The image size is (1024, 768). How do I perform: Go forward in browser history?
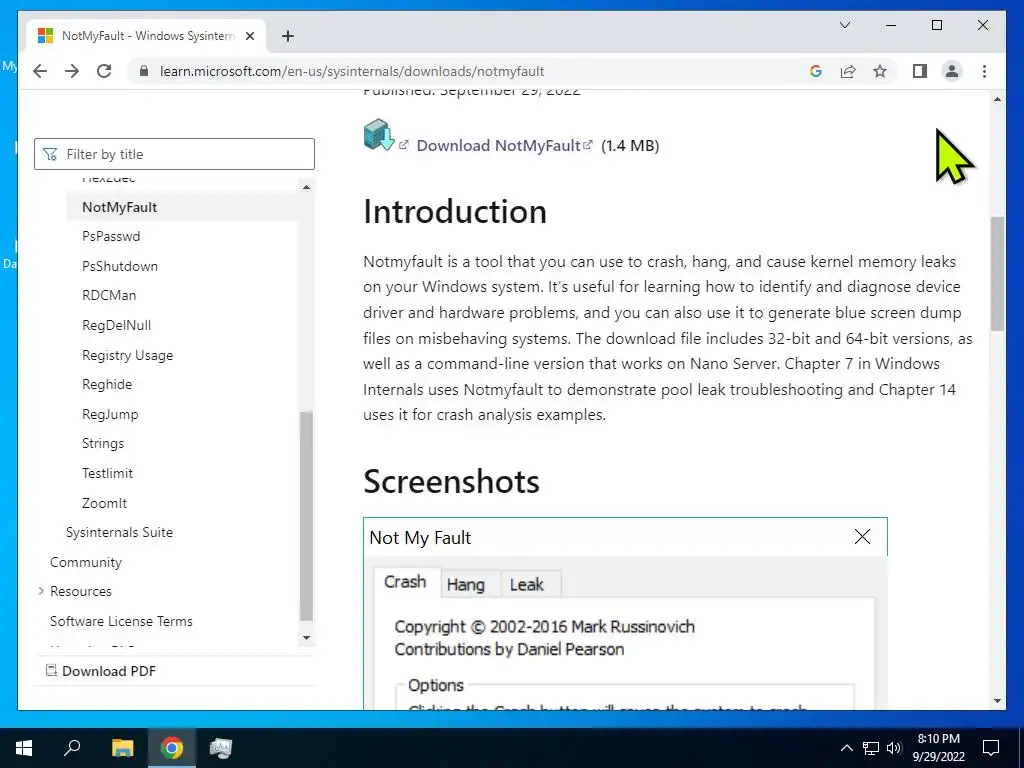(x=72, y=71)
